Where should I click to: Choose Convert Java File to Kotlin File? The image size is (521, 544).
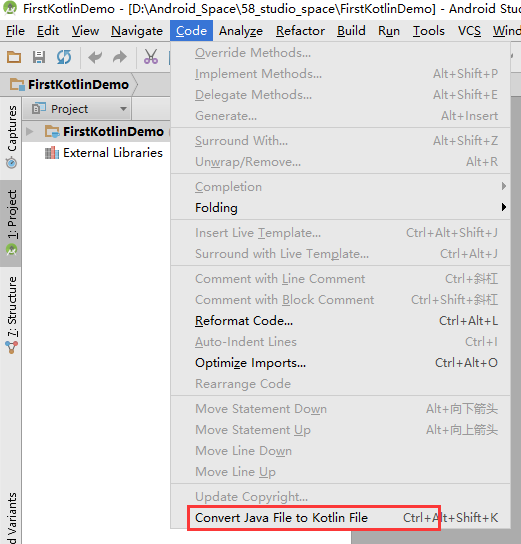coord(341,518)
